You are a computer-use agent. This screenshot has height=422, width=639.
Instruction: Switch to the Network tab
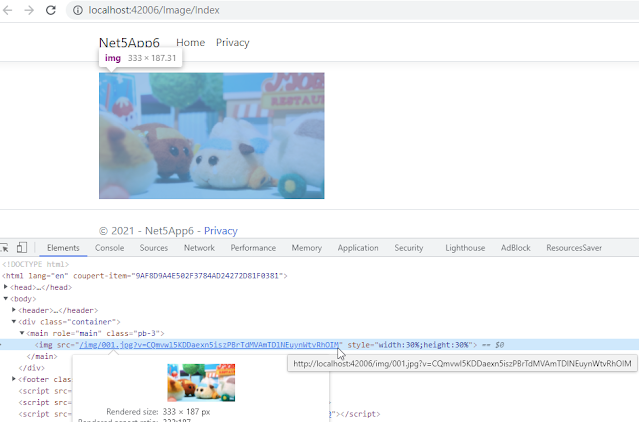199,248
